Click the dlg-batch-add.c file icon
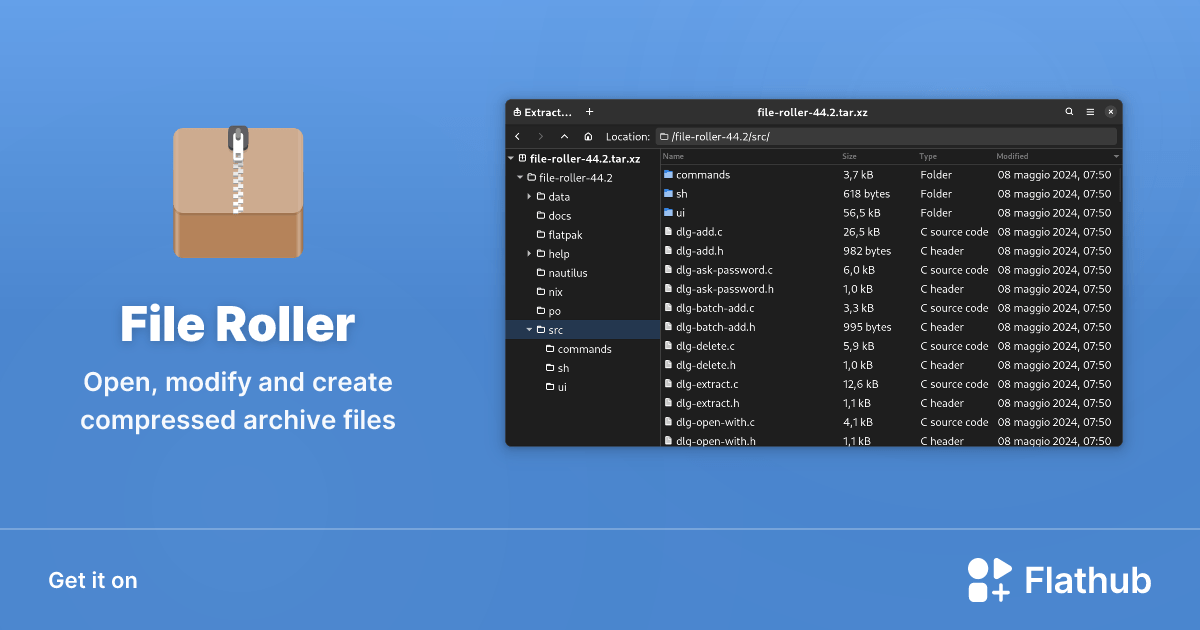The height and width of the screenshot is (630, 1200). (668, 307)
